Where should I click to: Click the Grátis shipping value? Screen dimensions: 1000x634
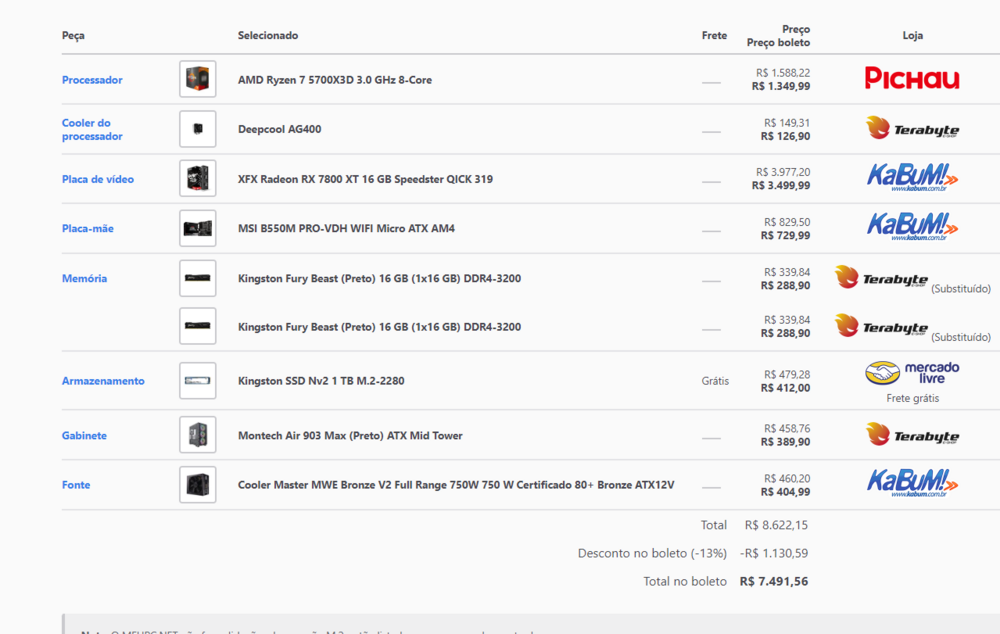click(715, 381)
